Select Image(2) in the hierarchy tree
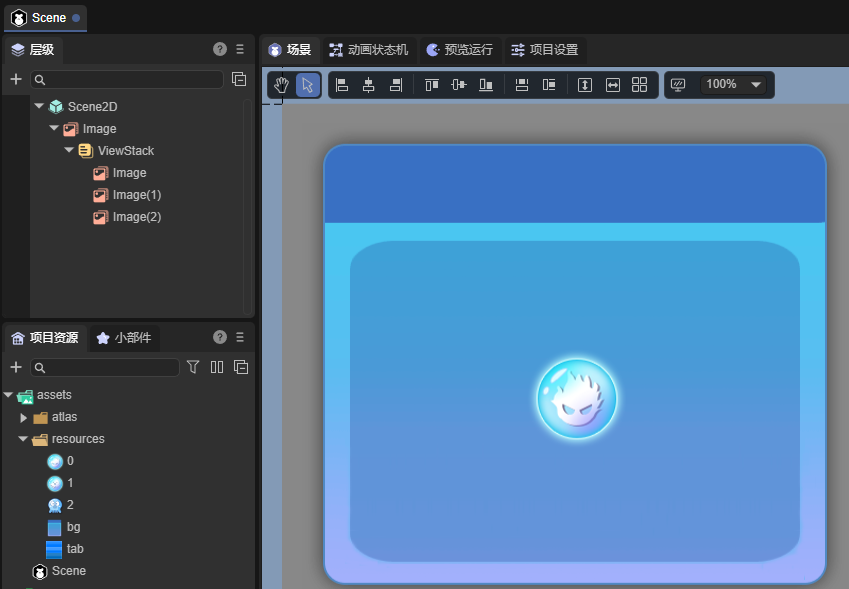Viewport: 849px width, 589px height. click(136, 217)
